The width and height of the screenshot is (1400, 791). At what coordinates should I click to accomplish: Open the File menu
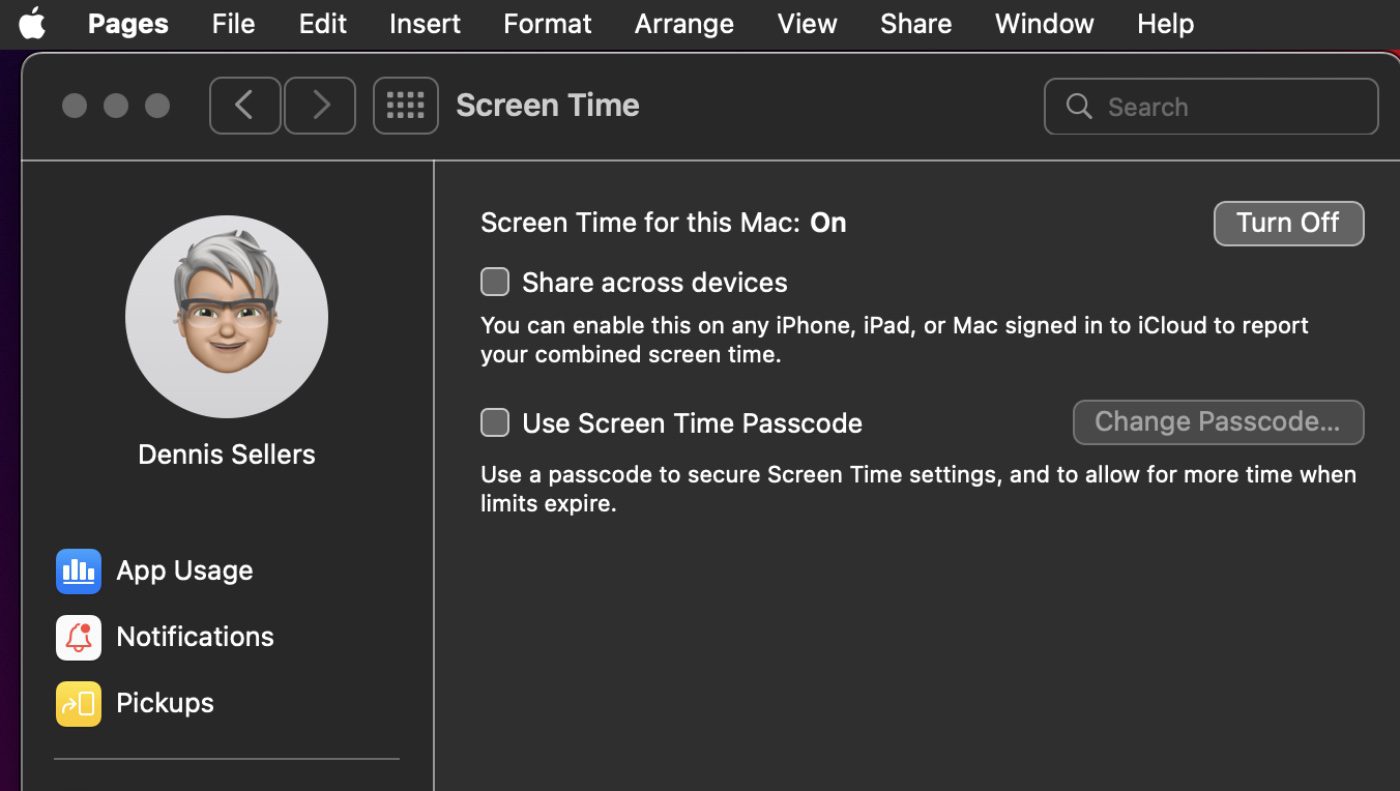[233, 23]
